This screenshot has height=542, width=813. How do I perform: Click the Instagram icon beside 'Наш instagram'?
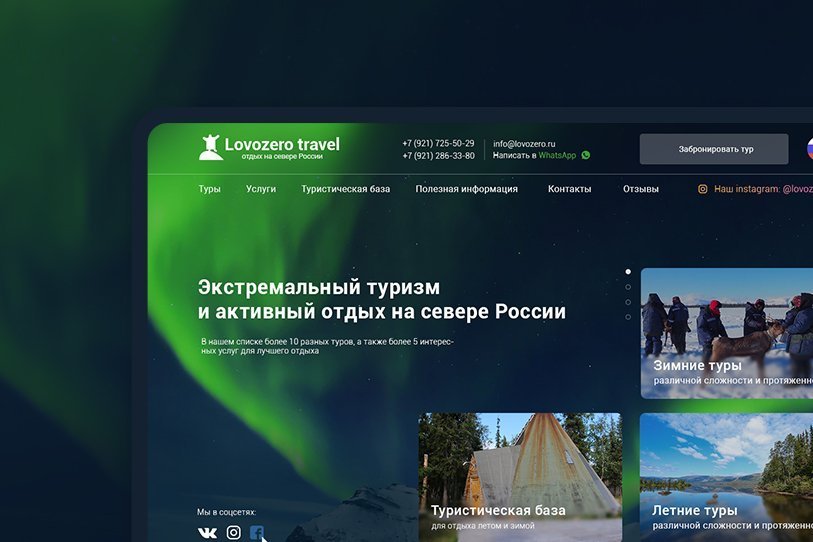703,189
